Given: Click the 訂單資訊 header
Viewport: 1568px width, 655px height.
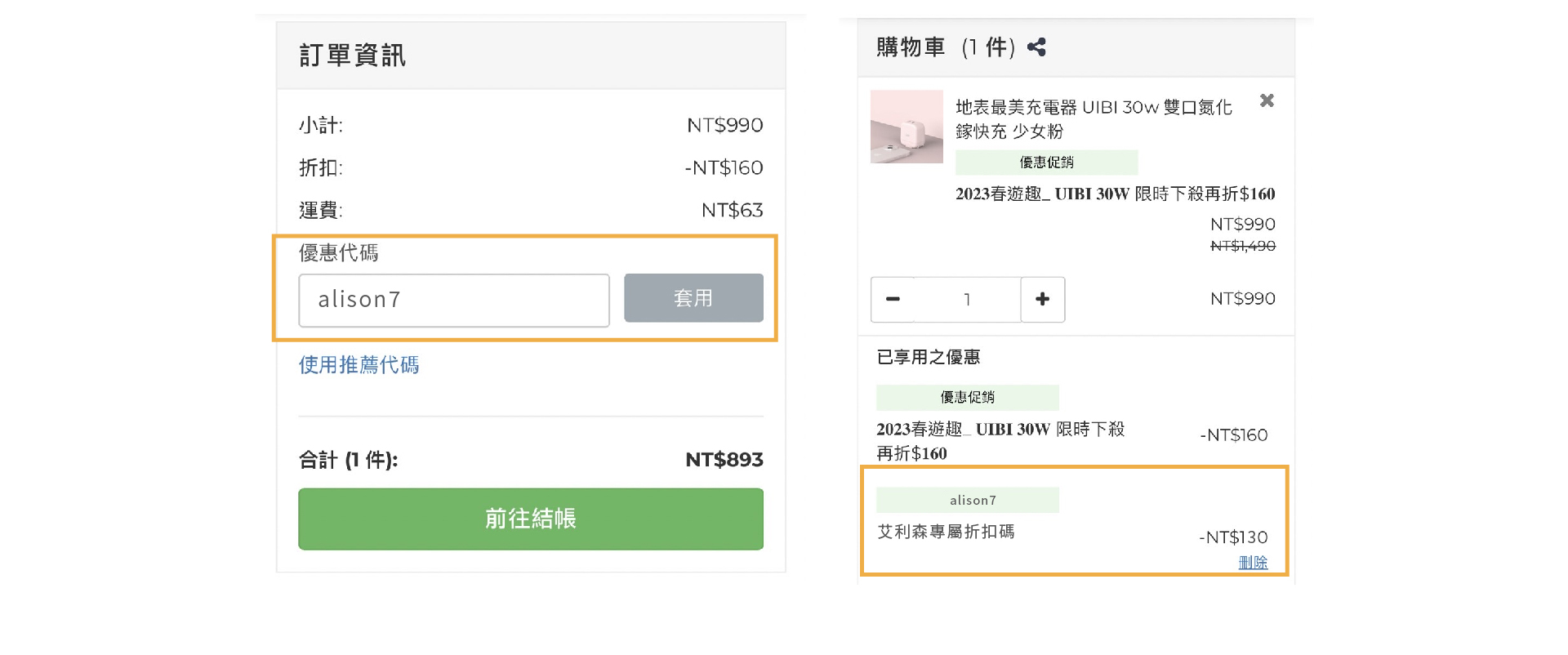Looking at the screenshot, I should (x=353, y=55).
